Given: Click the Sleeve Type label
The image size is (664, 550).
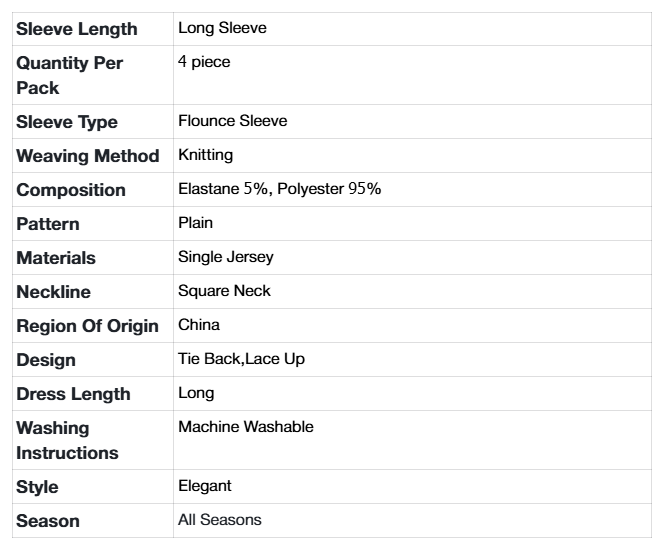Looking at the screenshot, I should (67, 122).
